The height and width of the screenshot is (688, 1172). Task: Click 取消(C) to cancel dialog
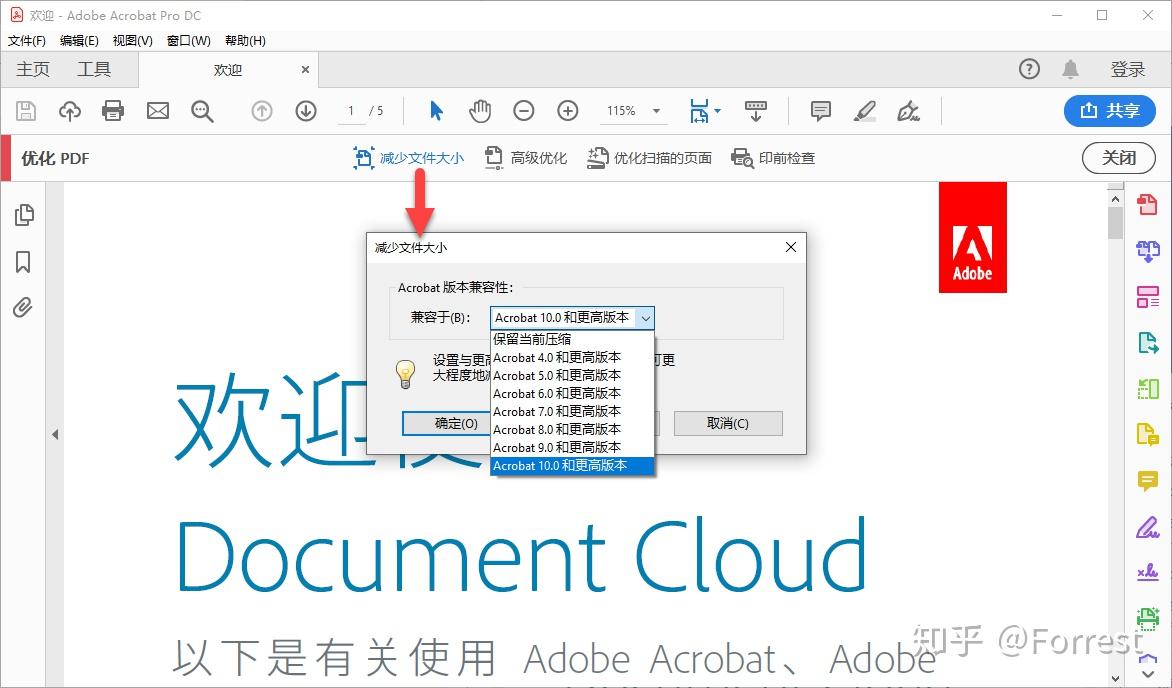click(x=728, y=423)
